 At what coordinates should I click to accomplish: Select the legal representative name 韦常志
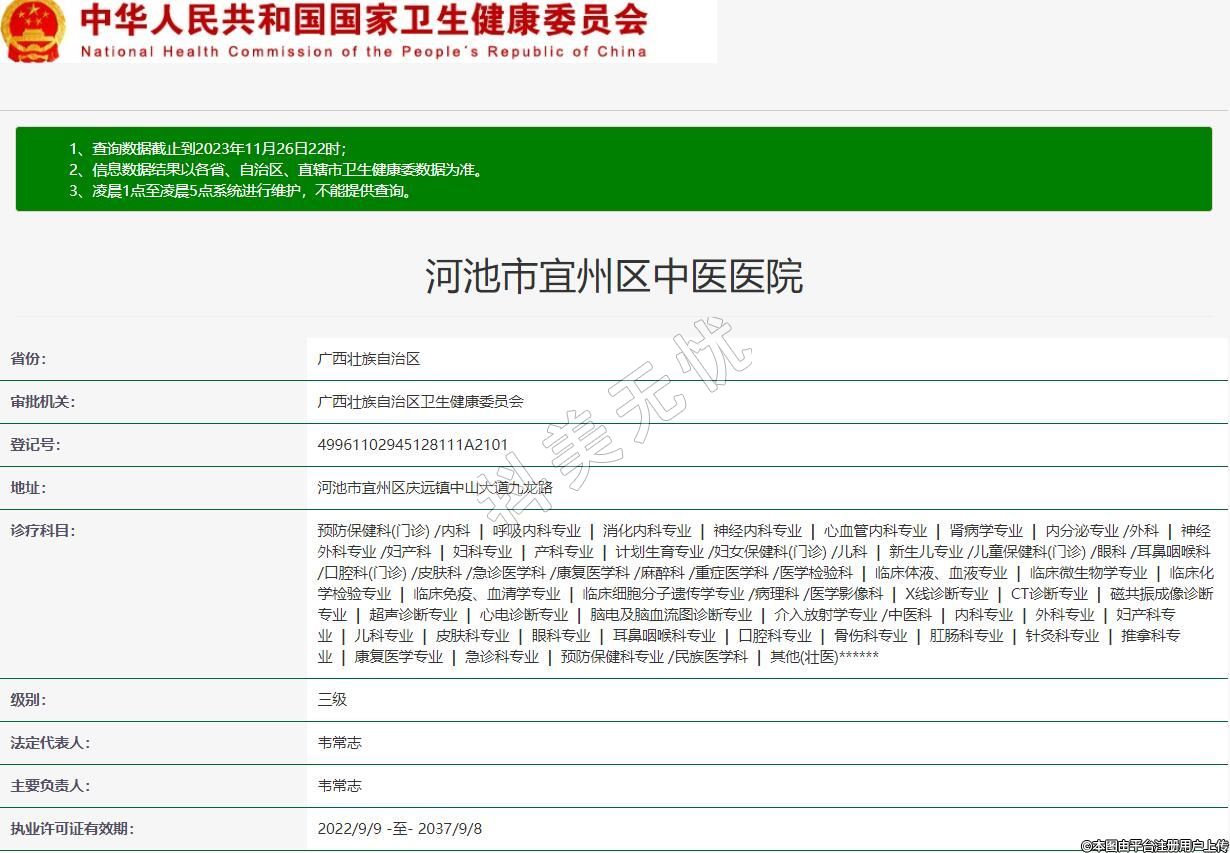point(339,743)
